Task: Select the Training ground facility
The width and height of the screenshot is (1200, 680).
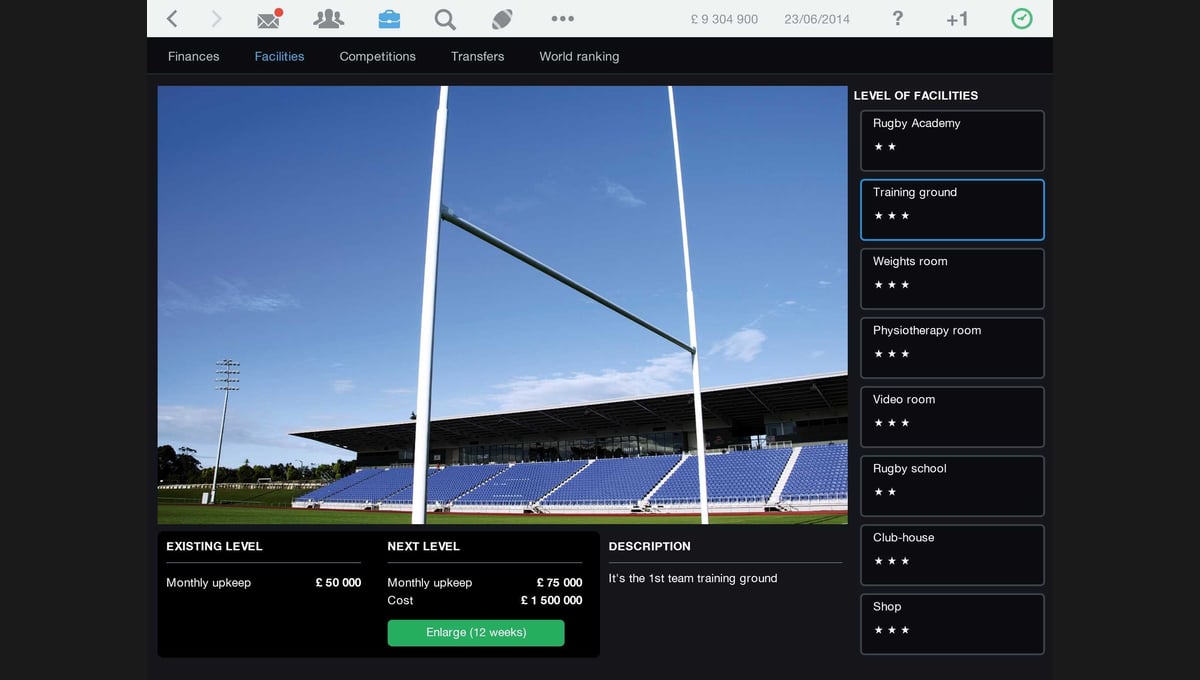Action: tap(952, 210)
